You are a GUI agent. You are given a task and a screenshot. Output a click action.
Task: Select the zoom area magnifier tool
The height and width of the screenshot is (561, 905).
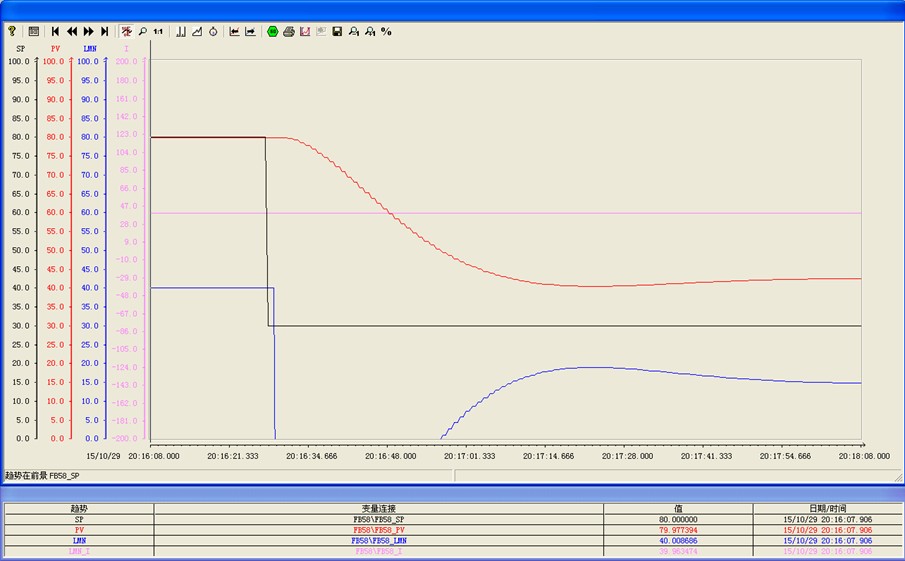[143, 31]
